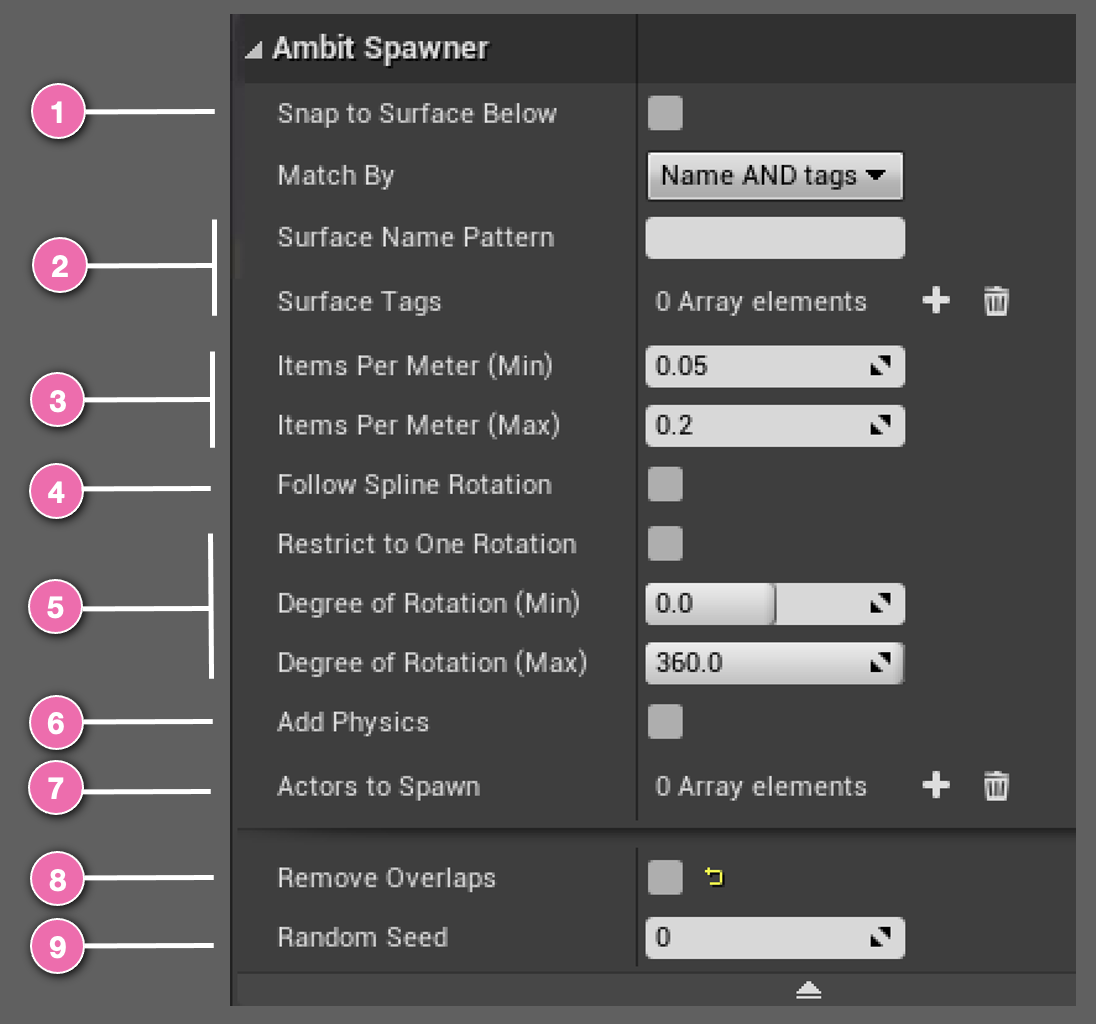This screenshot has height=1024, width=1096.
Task: Click the Degree of Rotation (Max) spin arrow icon
Action: click(x=880, y=662)
